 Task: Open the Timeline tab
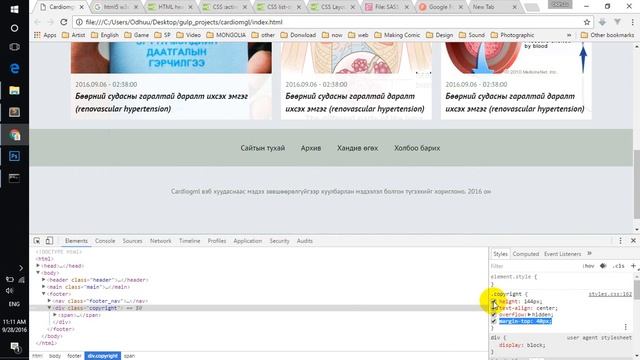pyautogui.click(x=189, y=241)
